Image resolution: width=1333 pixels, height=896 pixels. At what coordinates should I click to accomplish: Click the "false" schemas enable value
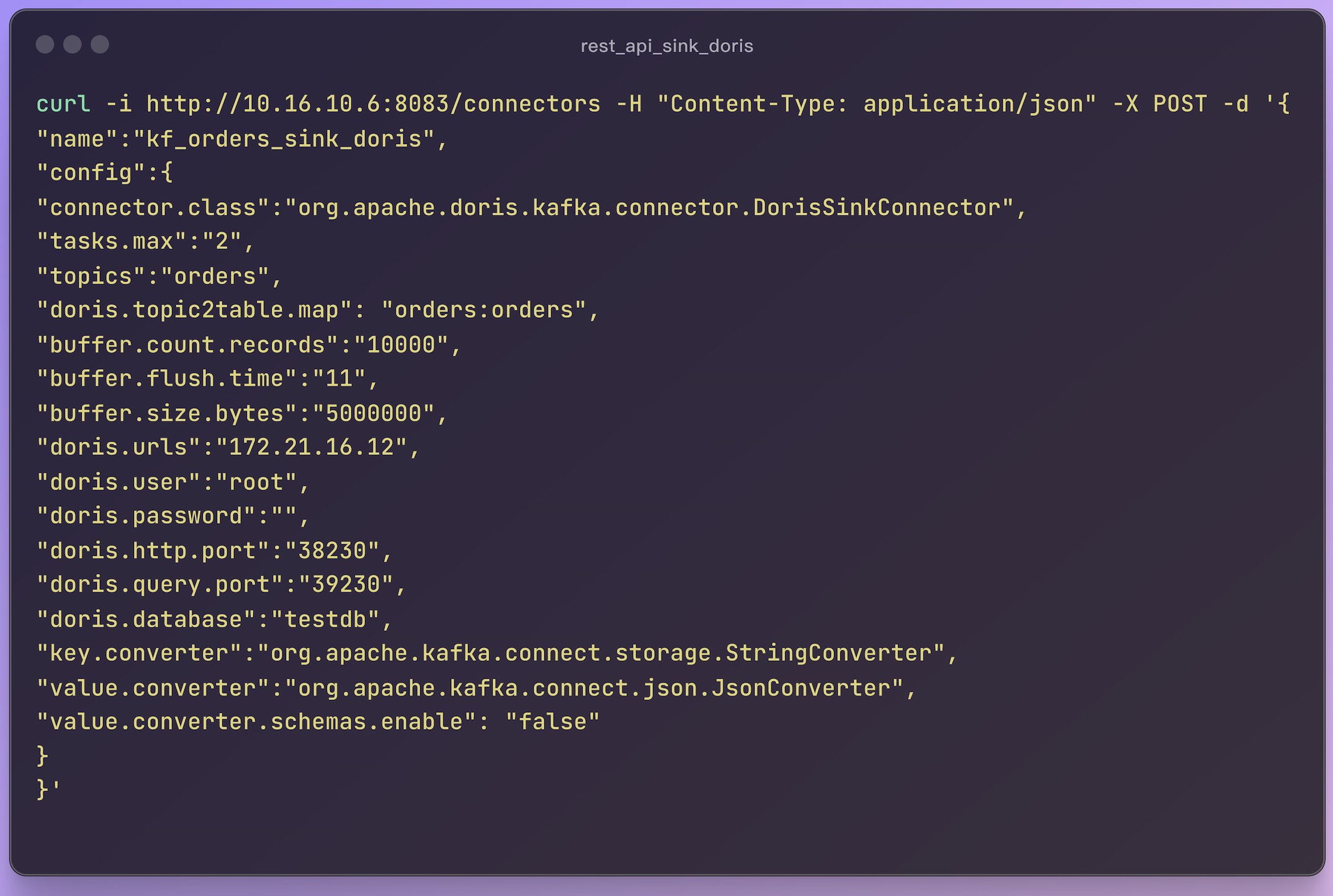point(552,722)
